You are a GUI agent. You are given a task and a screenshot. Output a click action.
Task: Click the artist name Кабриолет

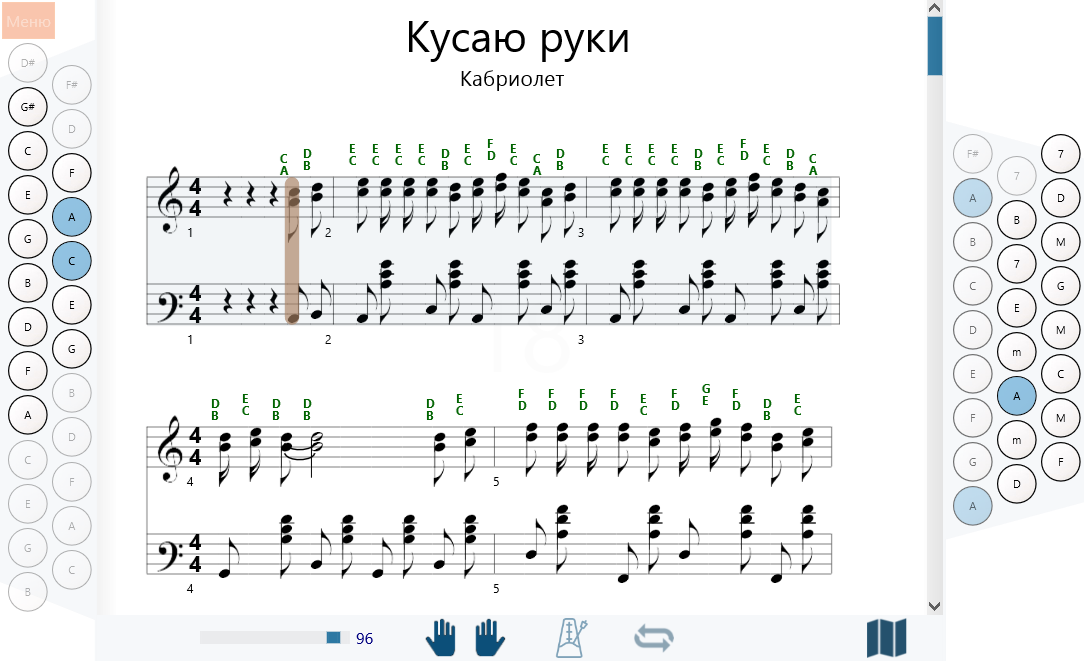[x=512, y=79]
